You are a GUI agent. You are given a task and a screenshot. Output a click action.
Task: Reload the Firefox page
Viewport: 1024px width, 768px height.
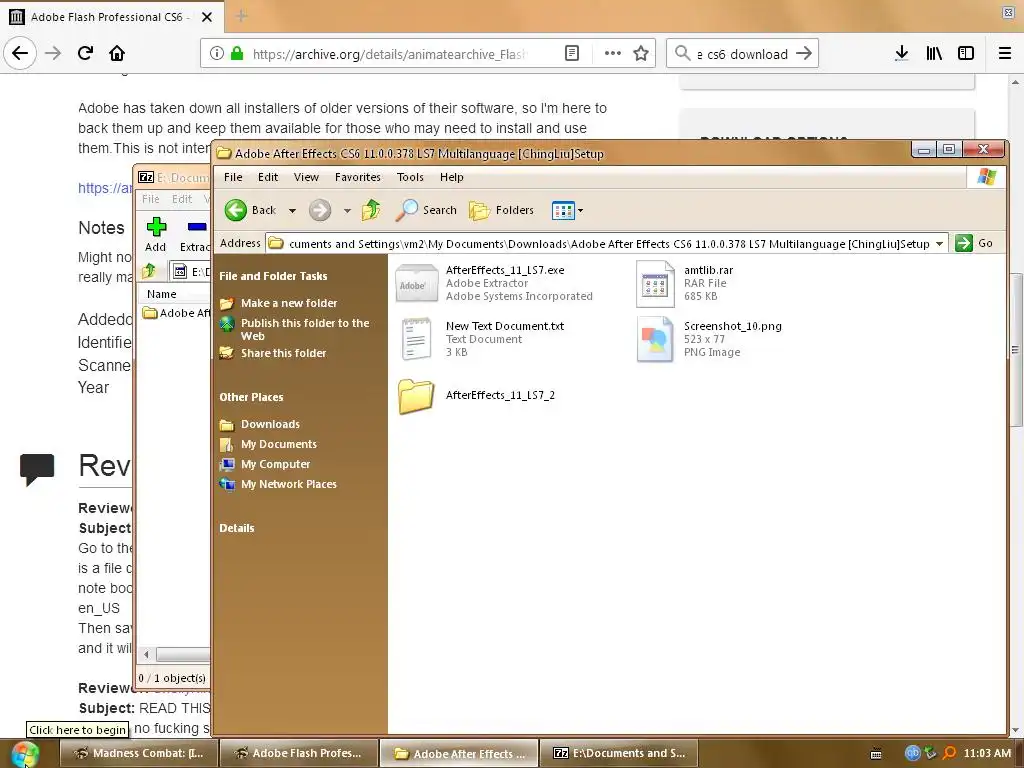pyautogui.click(x=85, y=53)
